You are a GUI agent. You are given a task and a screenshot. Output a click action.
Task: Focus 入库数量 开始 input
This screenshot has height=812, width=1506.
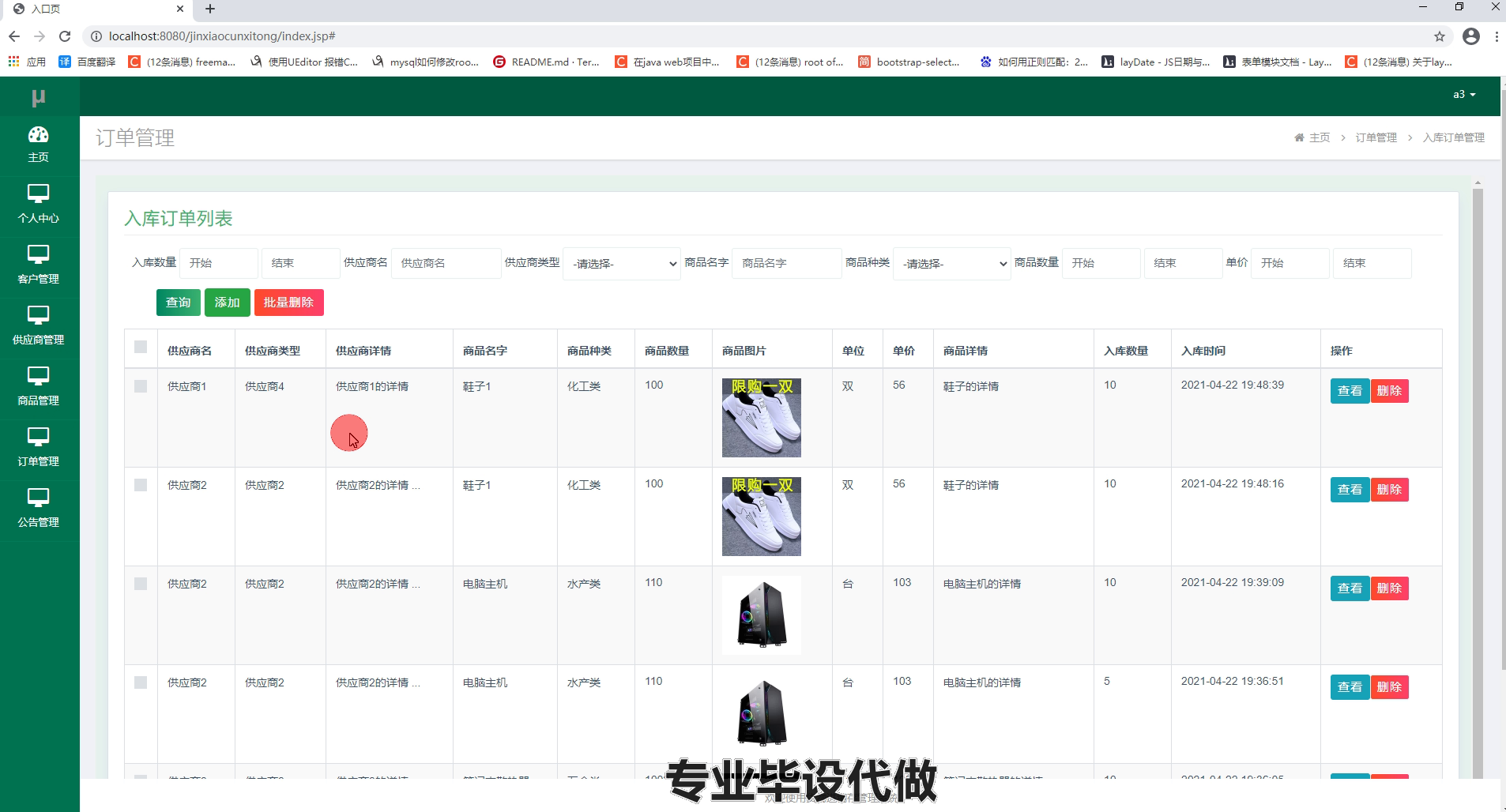pyautogui.click(x=219, y=263)
